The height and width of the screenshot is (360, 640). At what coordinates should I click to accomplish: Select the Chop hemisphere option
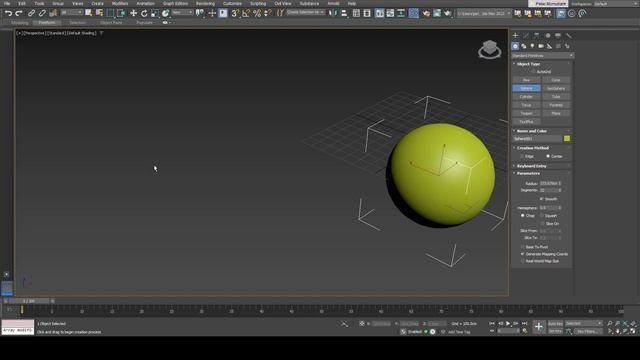522,216
